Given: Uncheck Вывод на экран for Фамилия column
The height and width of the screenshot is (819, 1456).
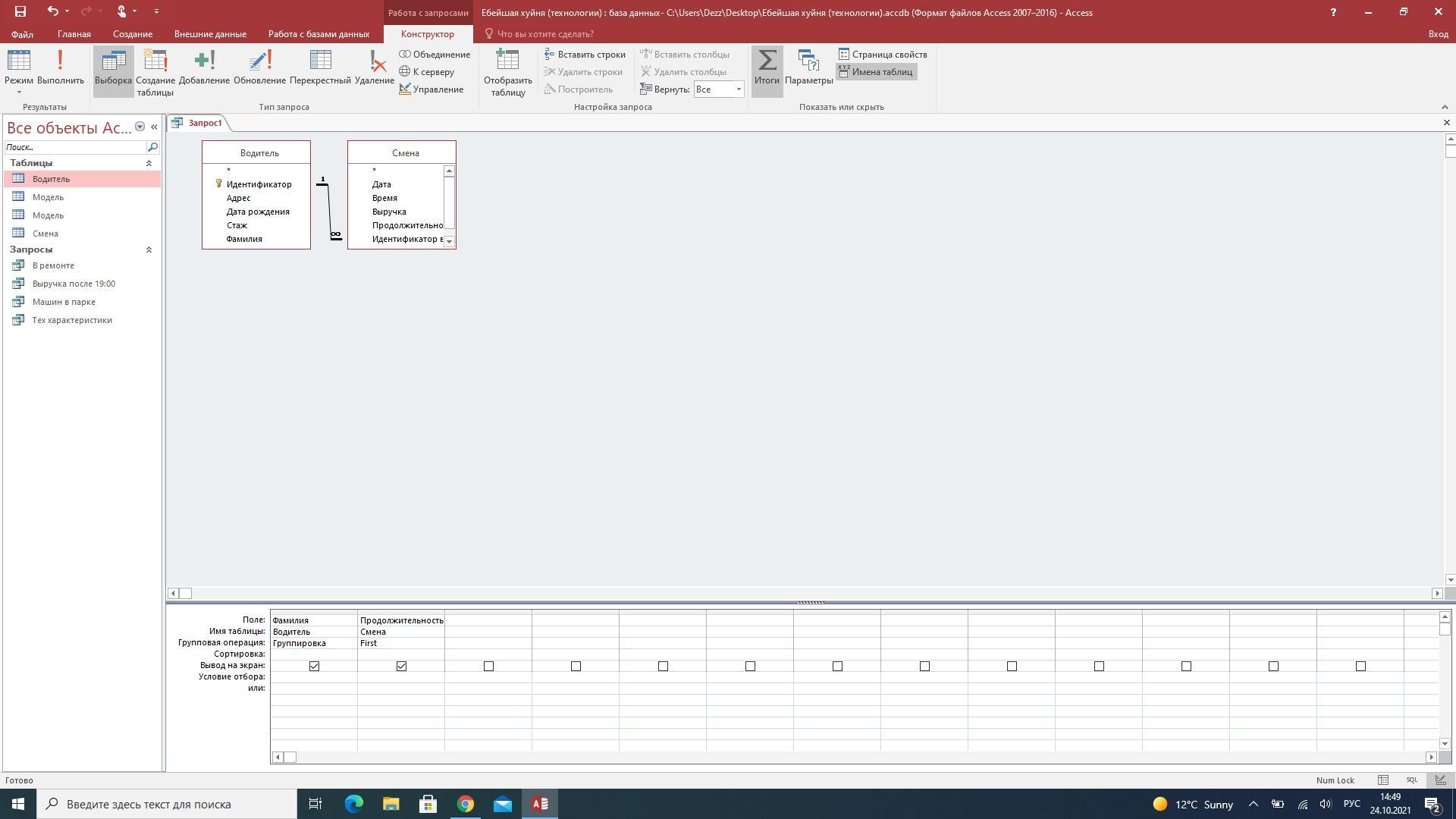Looking at the screenshot, I should tap(314, 666).
